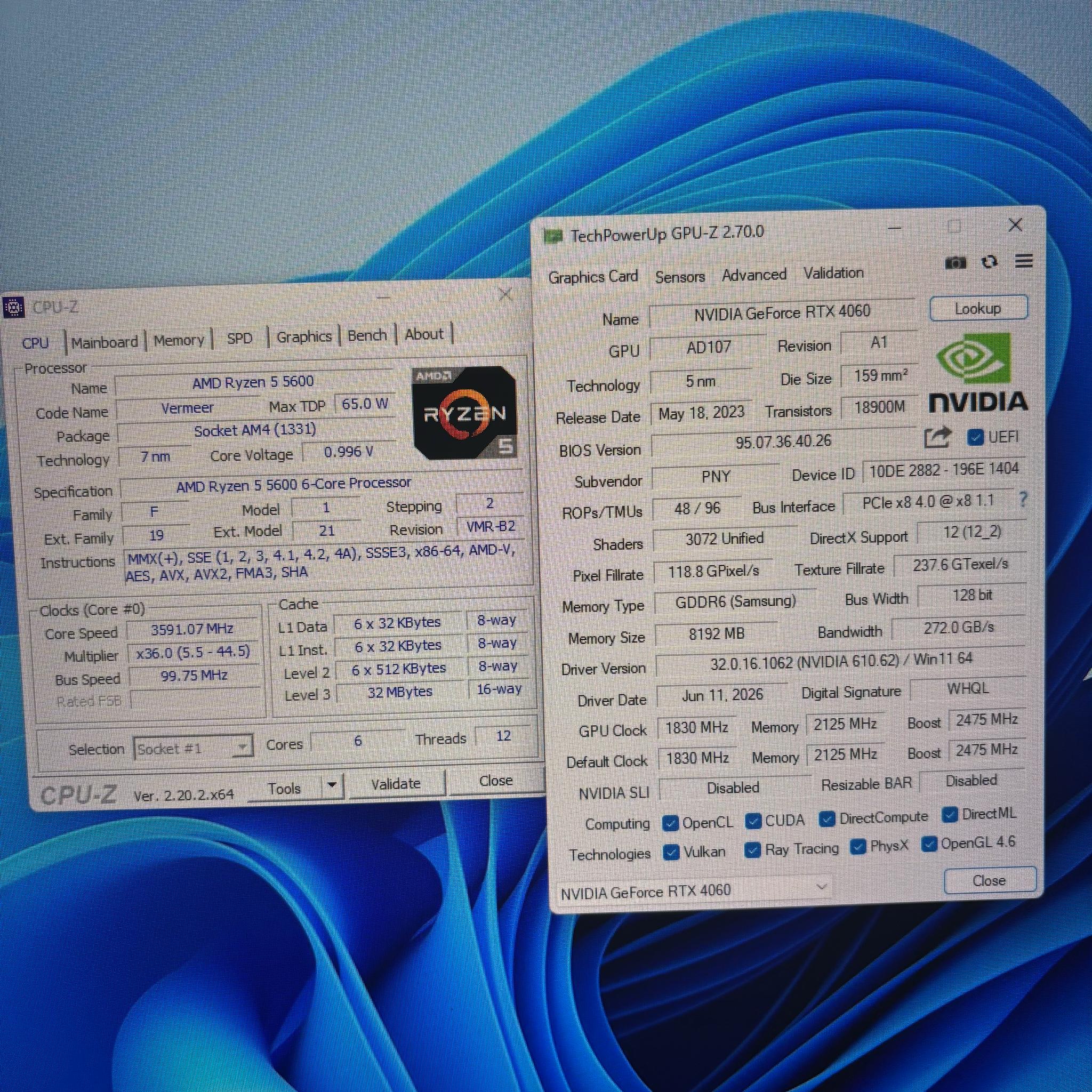Click the Release Date value May 18, 2023
1092x1092 pixels.
click(x=702, y=413)
